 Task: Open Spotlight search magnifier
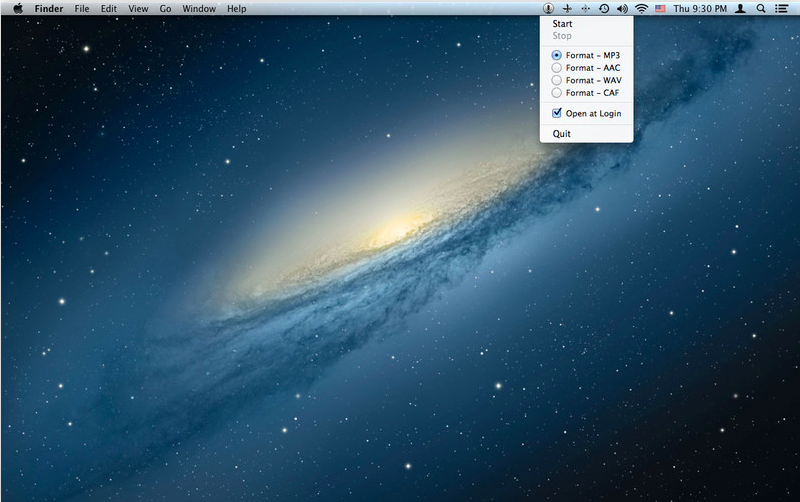[x=761, y=8]
